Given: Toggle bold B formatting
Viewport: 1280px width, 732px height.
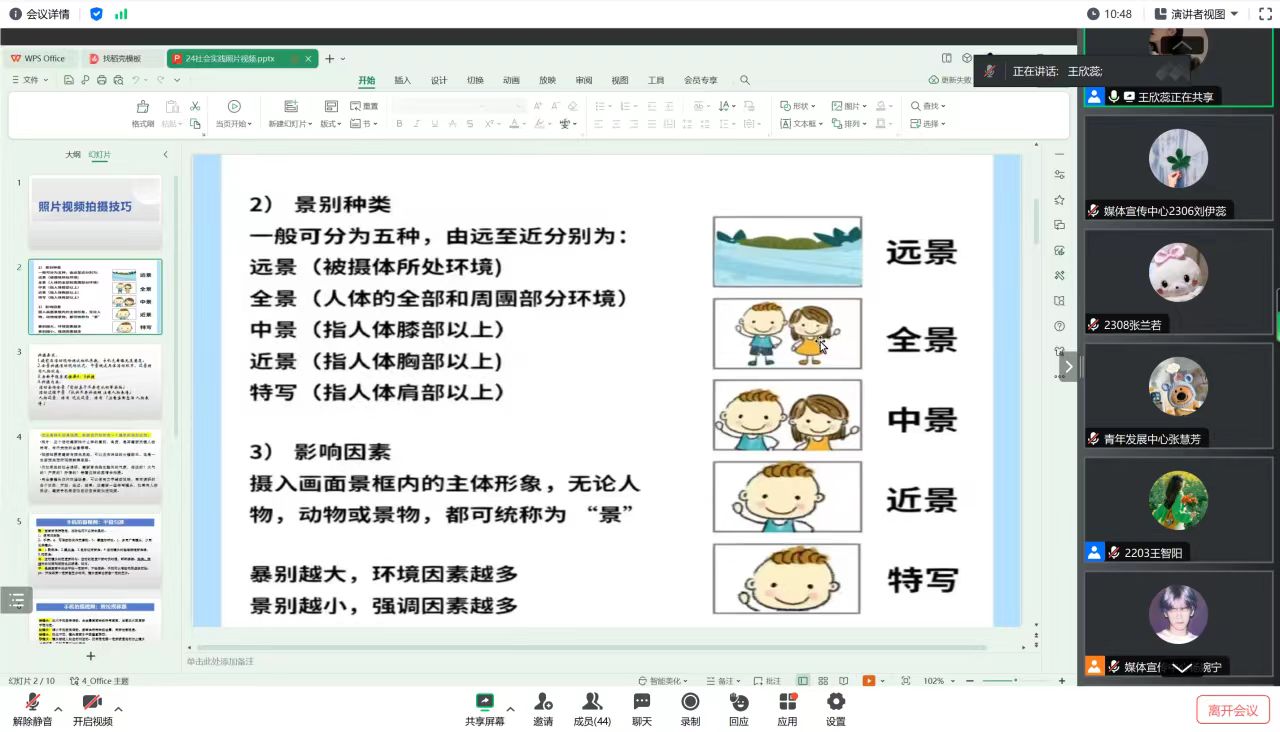Looking at the screenshot, I should [x=399, y=124].
